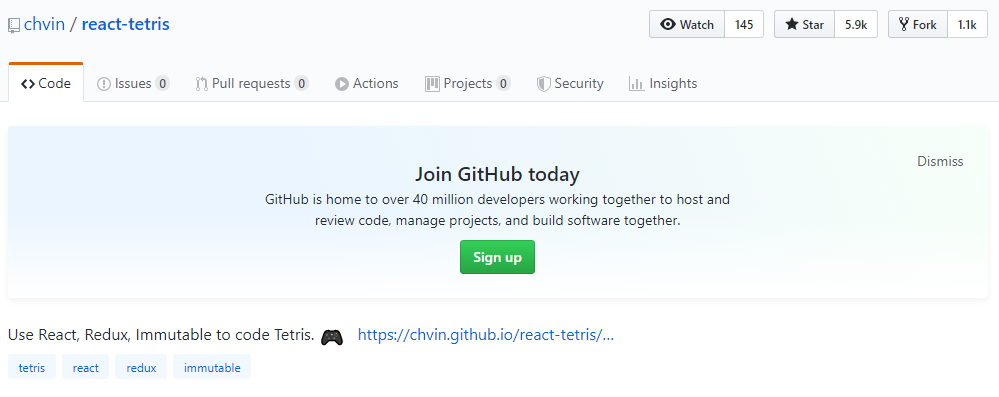Click the Insights bar graph icon
This screenshot has height=397, width=999.
pos(636,83)
